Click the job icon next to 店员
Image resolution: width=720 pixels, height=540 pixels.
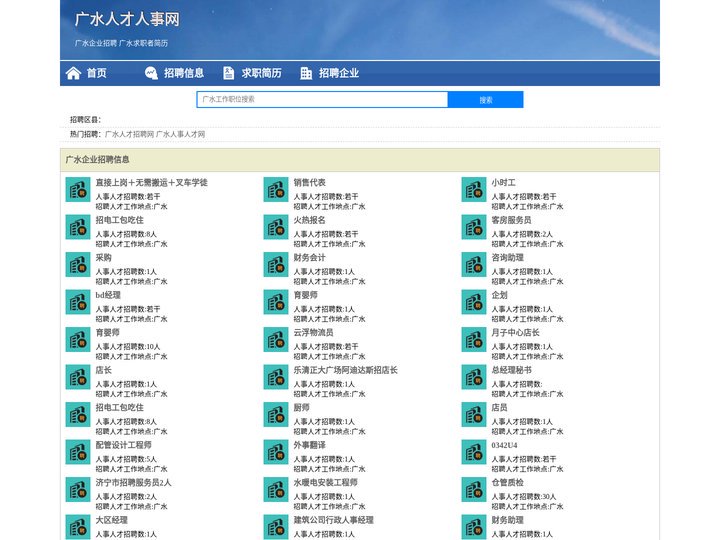point(474,415)
